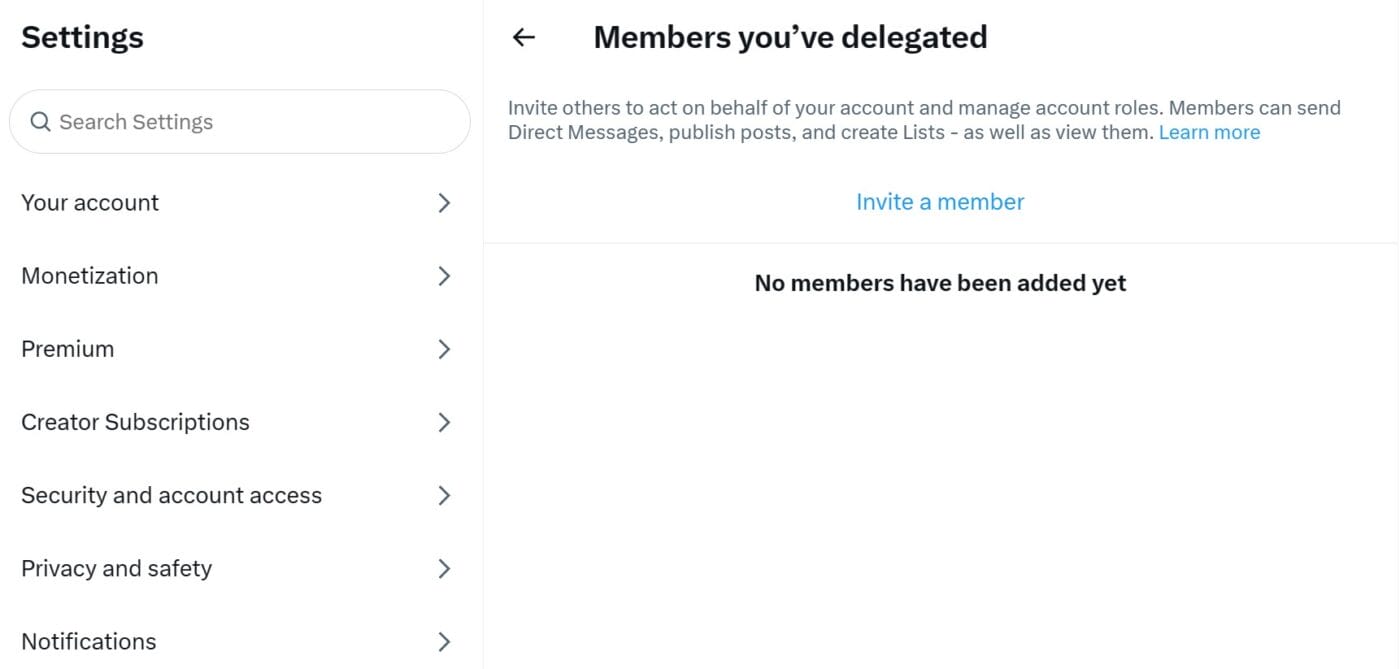This screenshot has width=1400, height=669.
Task: Open the Notifications settings label
Action: click(x=89, y=641)
